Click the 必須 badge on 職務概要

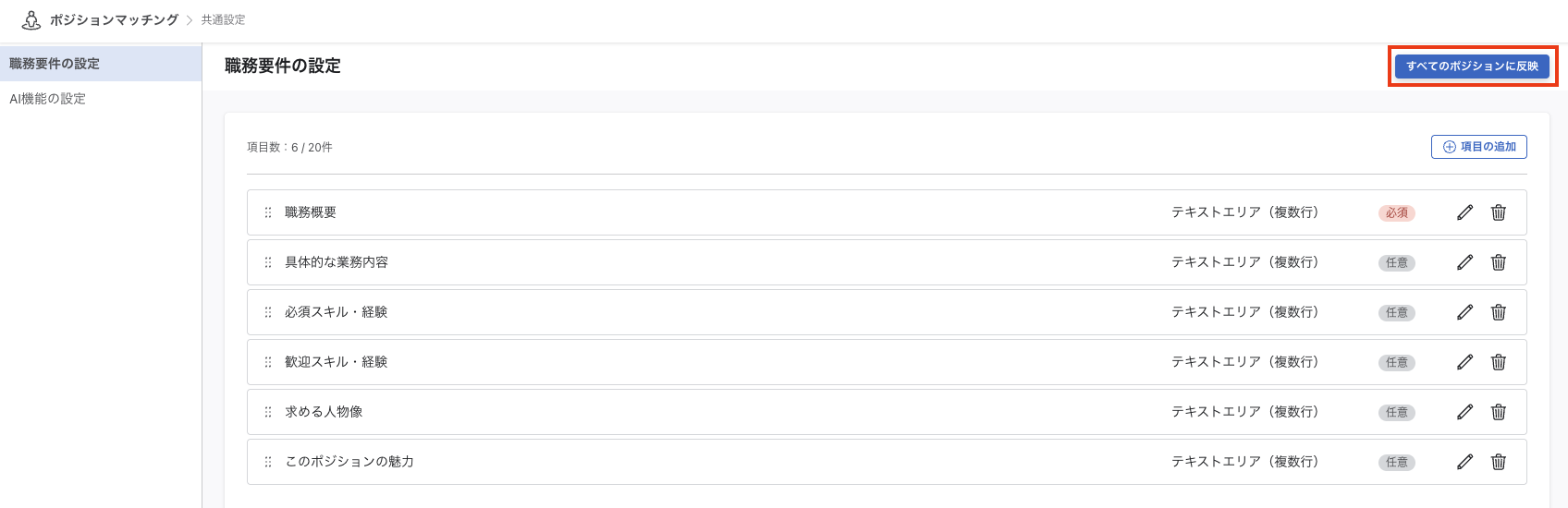(1397, 213)
